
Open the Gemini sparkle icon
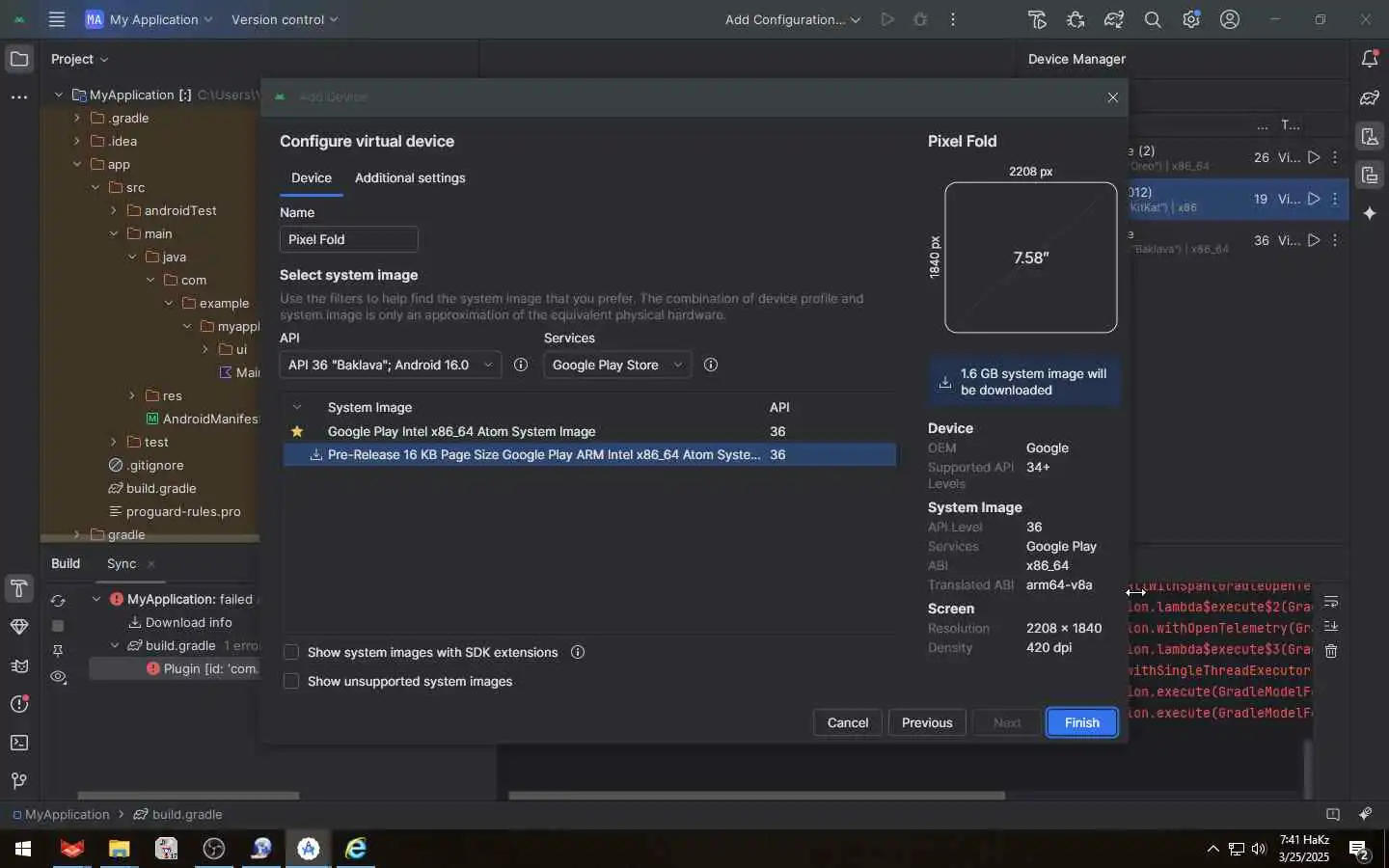(1370, 213)
